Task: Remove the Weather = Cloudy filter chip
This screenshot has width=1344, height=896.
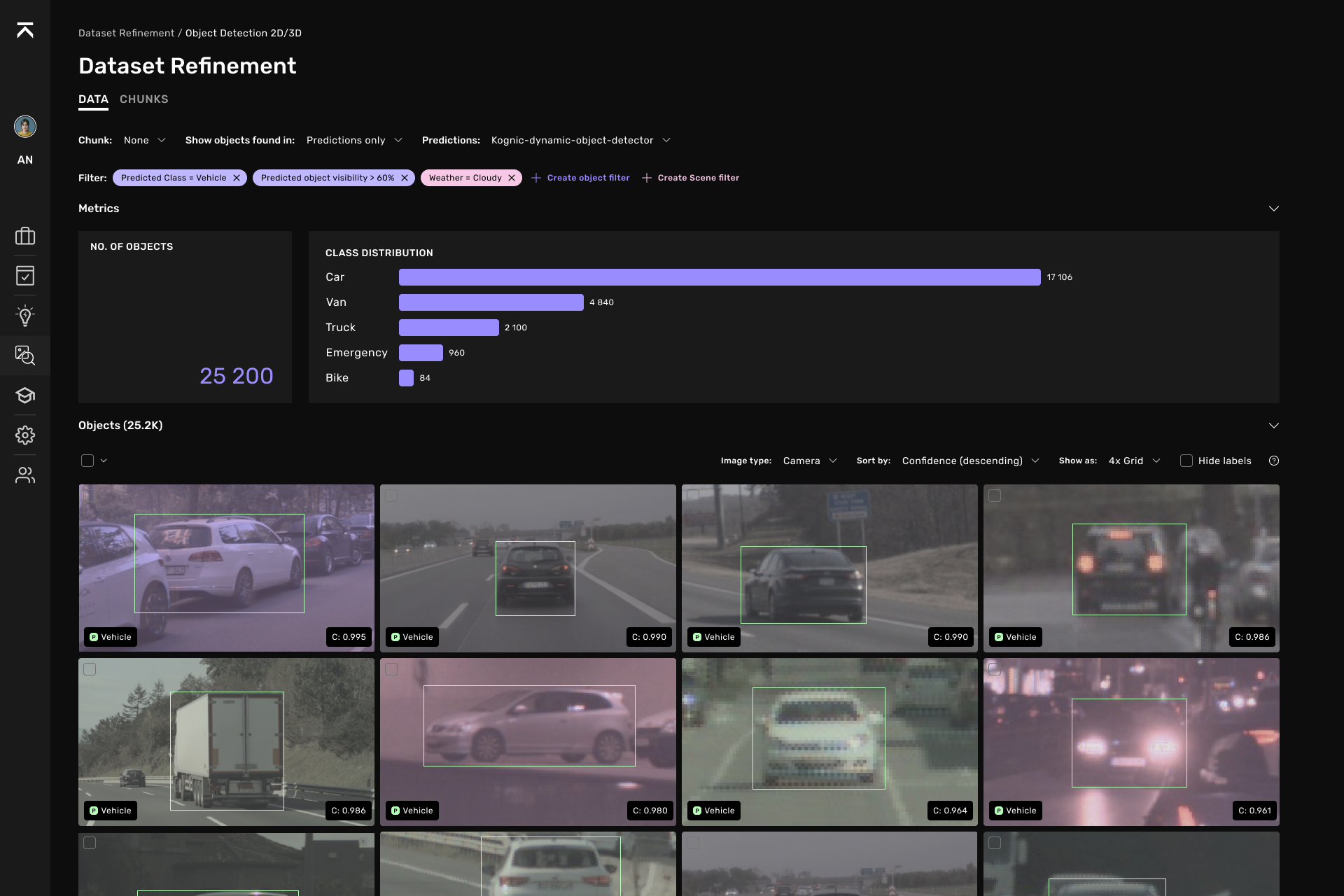Action: point(513,177)
